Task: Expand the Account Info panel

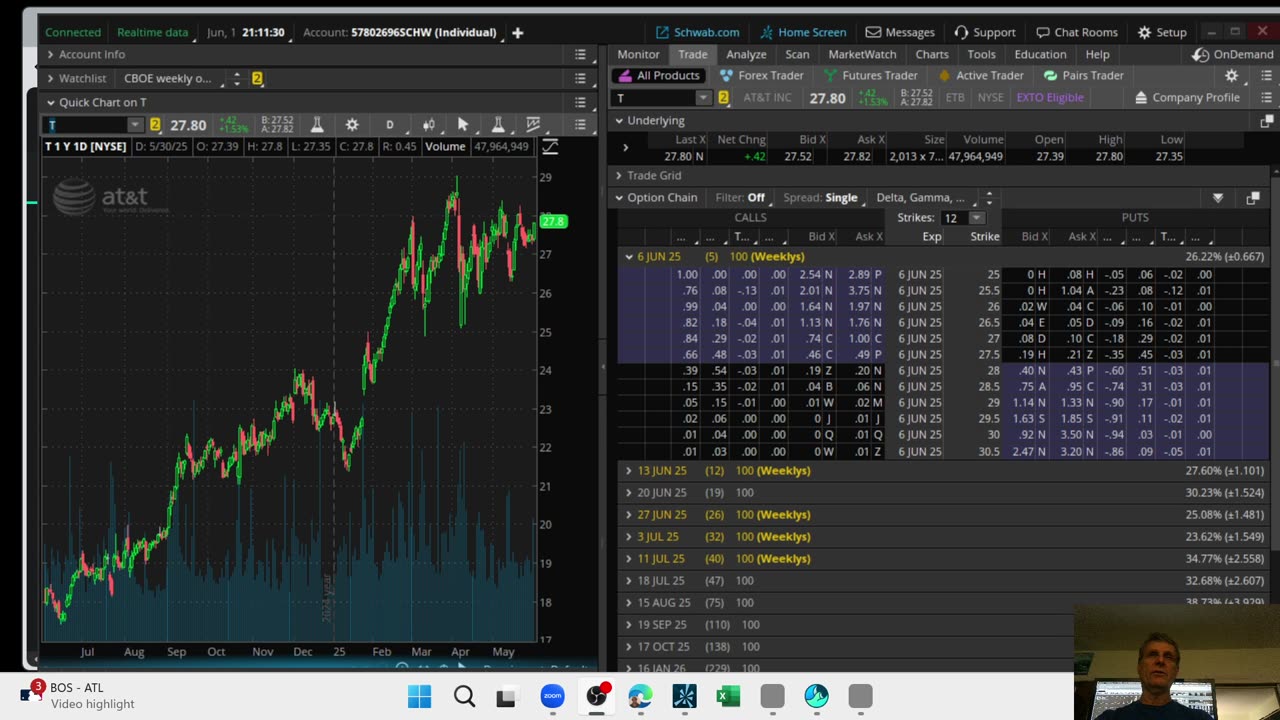Action: tap(92, 54)
